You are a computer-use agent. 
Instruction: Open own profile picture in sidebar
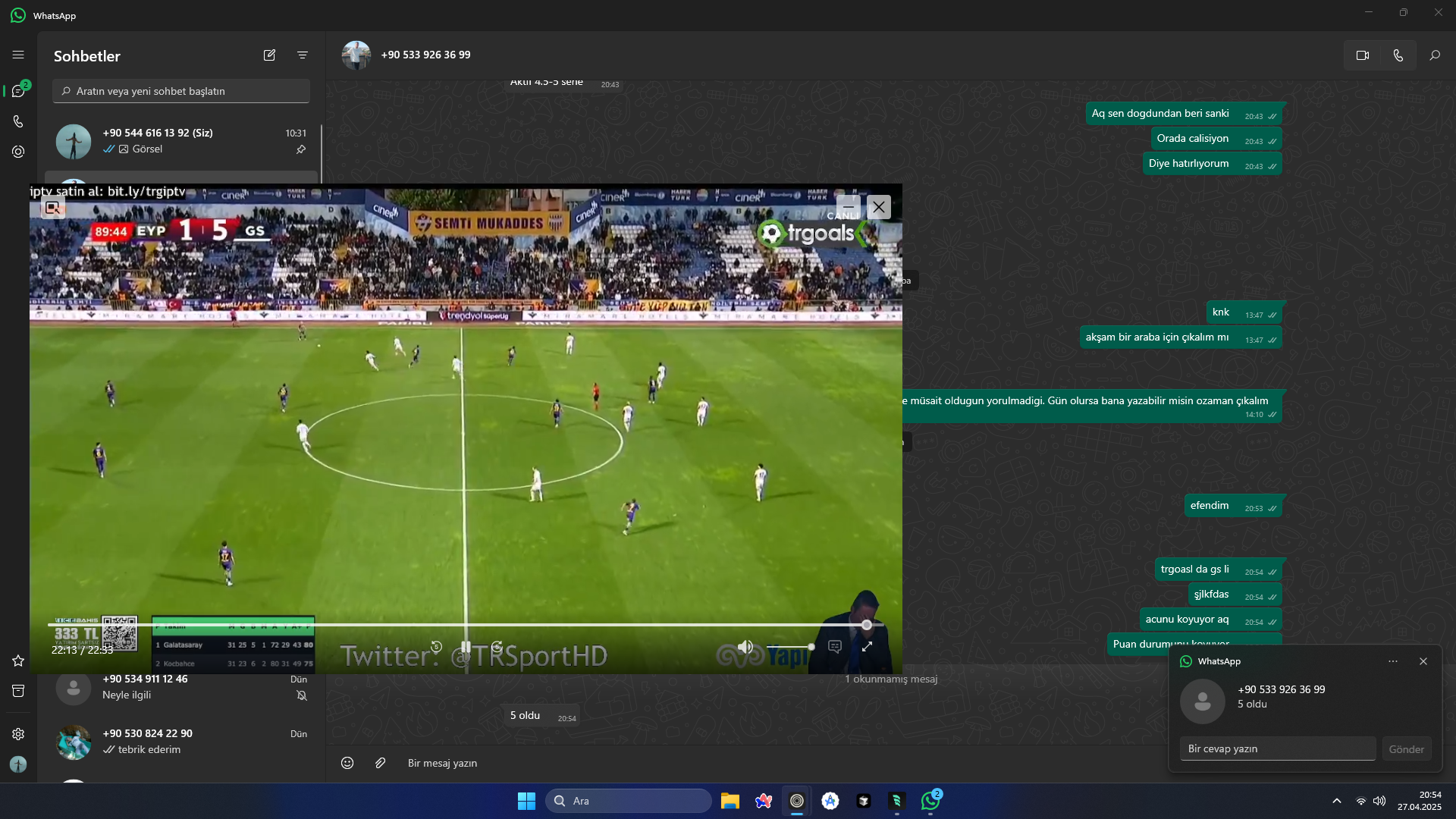point(18,764)
